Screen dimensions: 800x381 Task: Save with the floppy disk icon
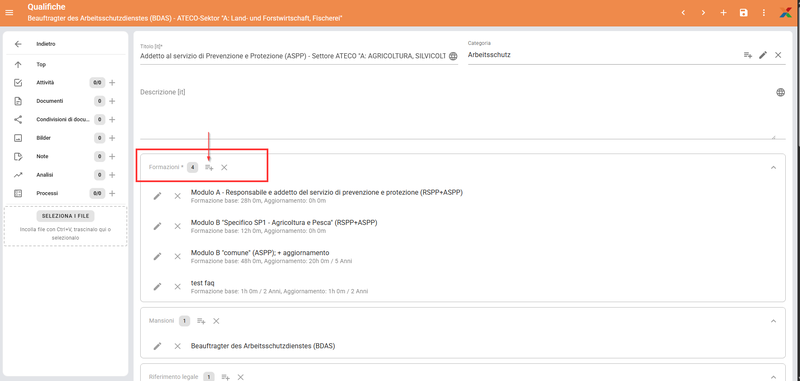[x=743, y=13]
